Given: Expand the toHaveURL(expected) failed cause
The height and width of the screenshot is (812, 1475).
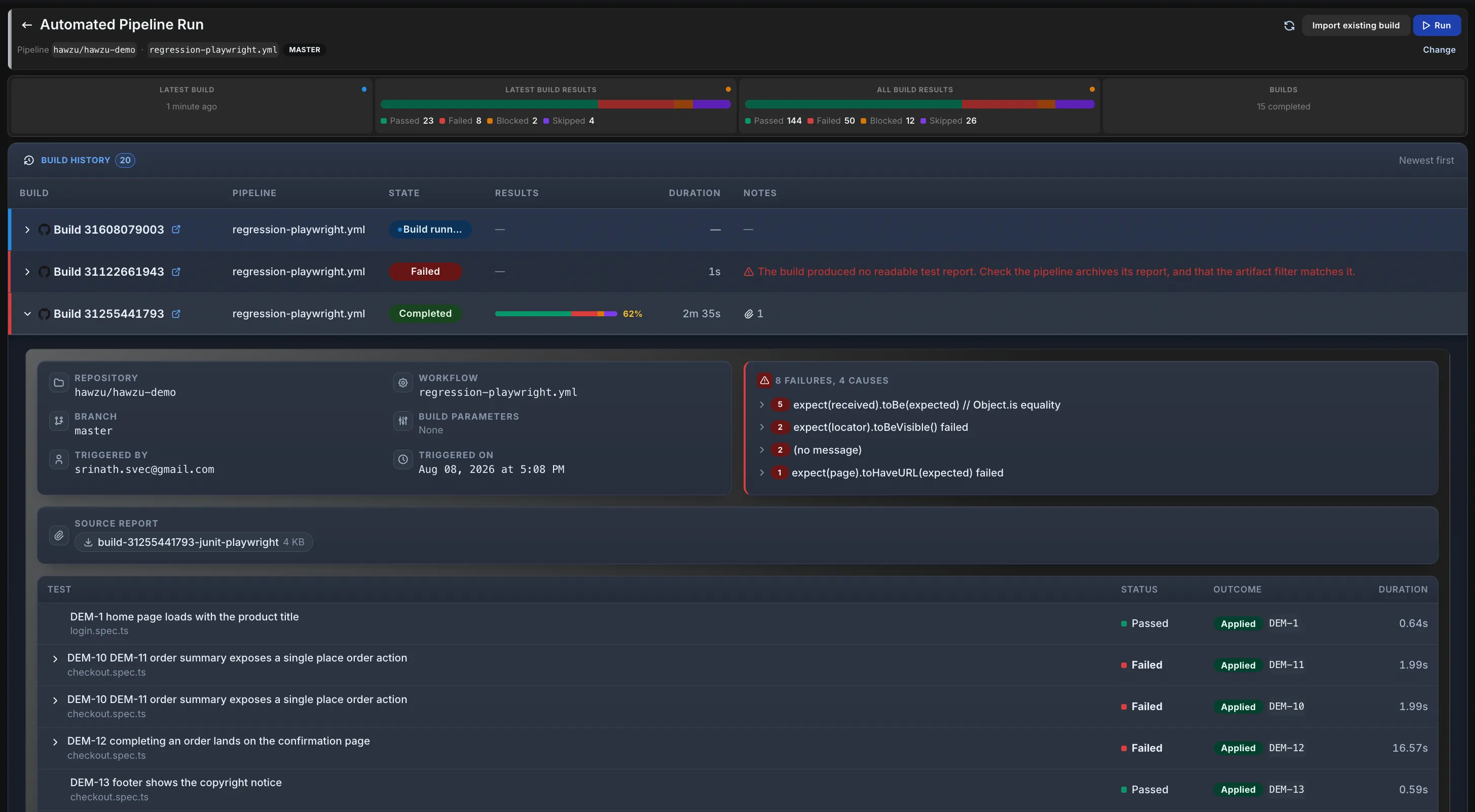Looking at the screenshot, I should click(x=761, y=473).
